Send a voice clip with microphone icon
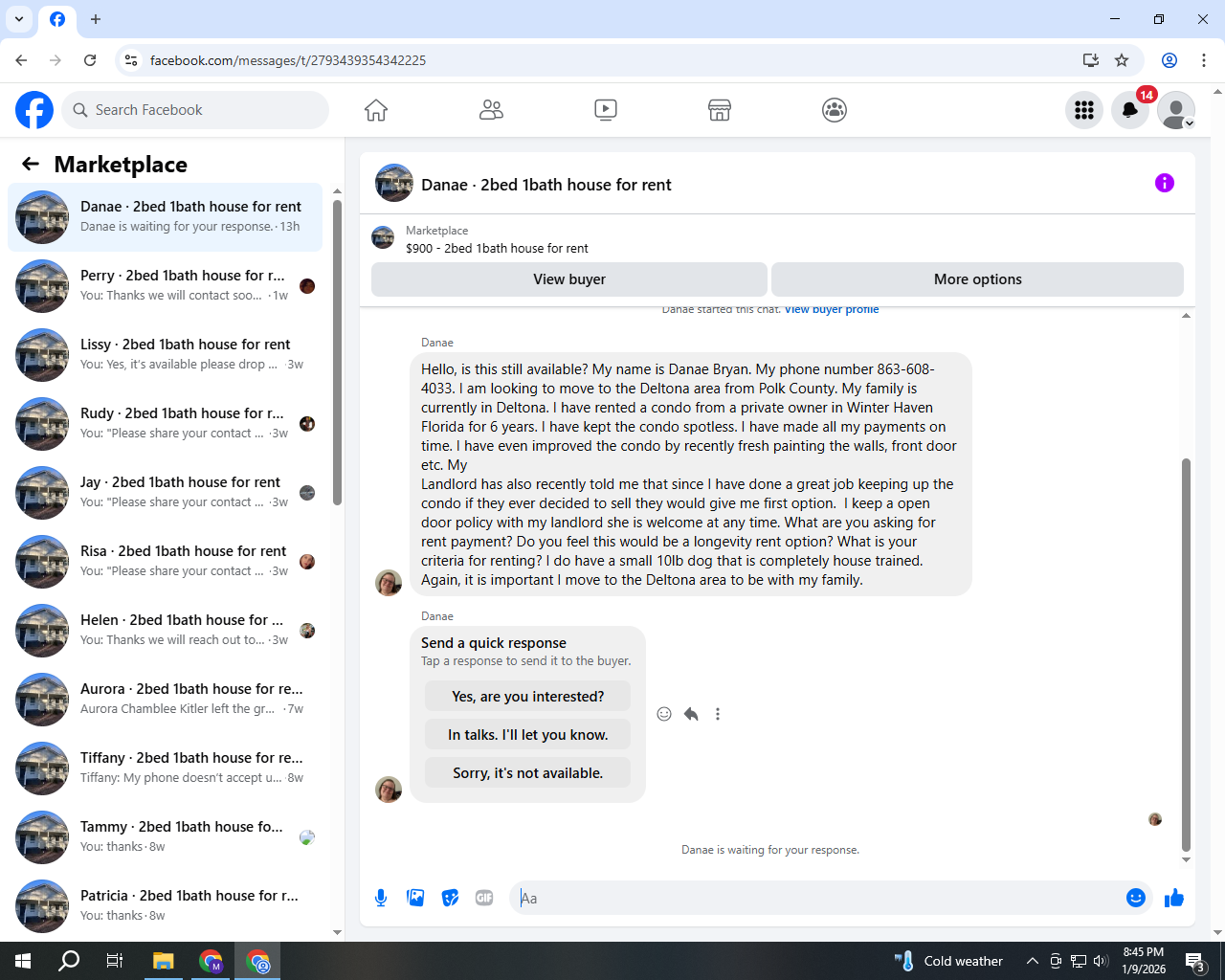Screen dimensions: 1225x980 (381, 898)
